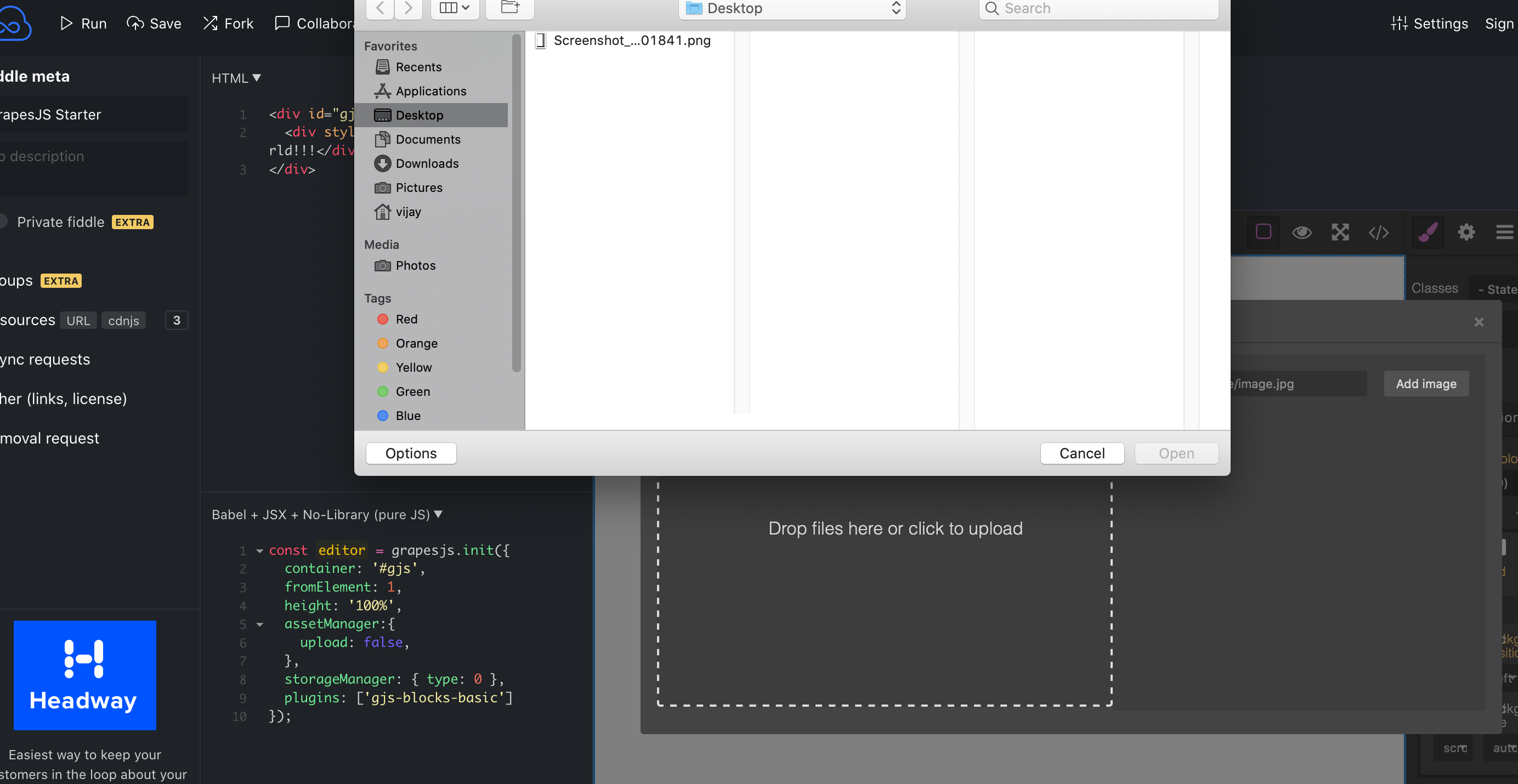Image resolution: width=1518 pixels, height=784 pixels.
Task: Toggle the Private fiddle switch
Action: (x=3, y=221)
